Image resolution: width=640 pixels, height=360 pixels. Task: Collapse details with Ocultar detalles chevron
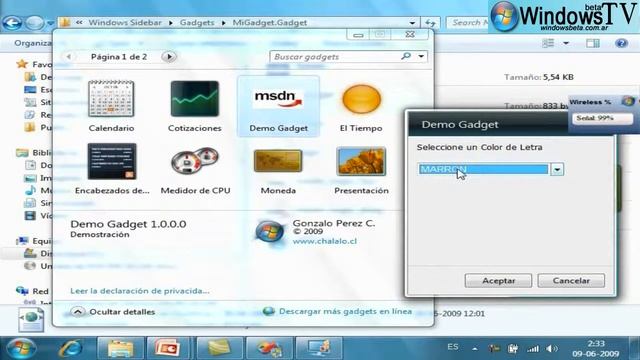[x=78, y=312]
